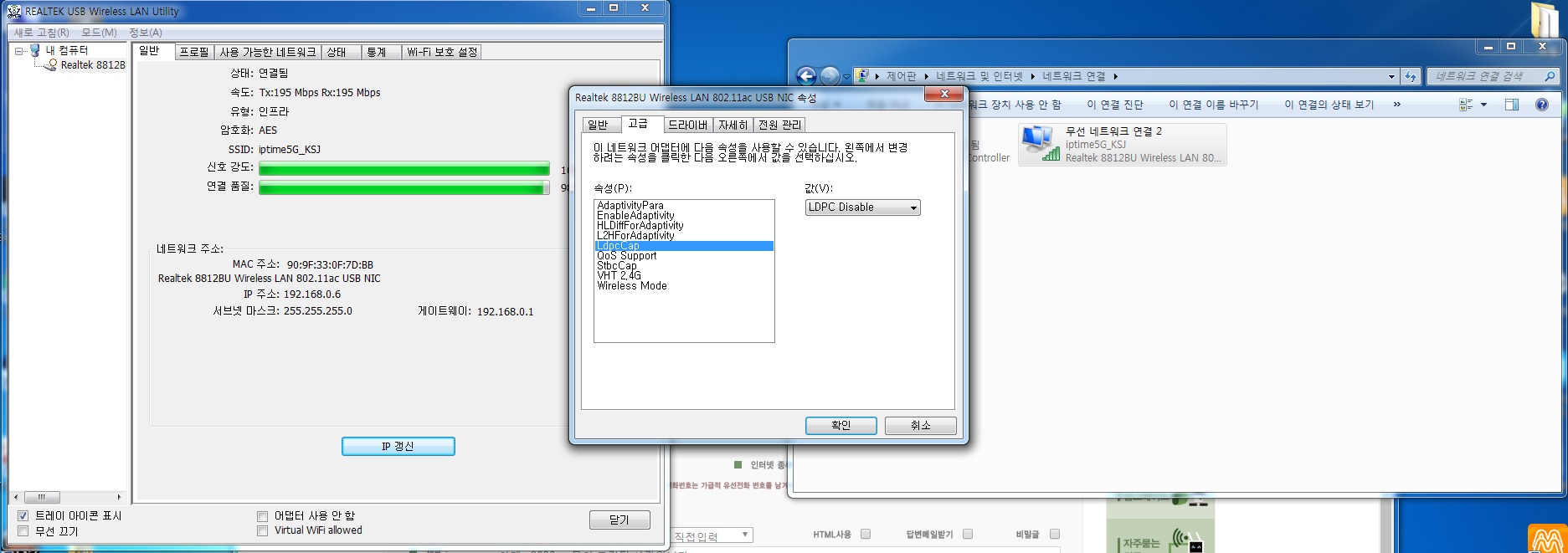This screenshot has height=553, width=1568.
Task: Click the refresh icon beside address bar
Action: [1411, 76]
